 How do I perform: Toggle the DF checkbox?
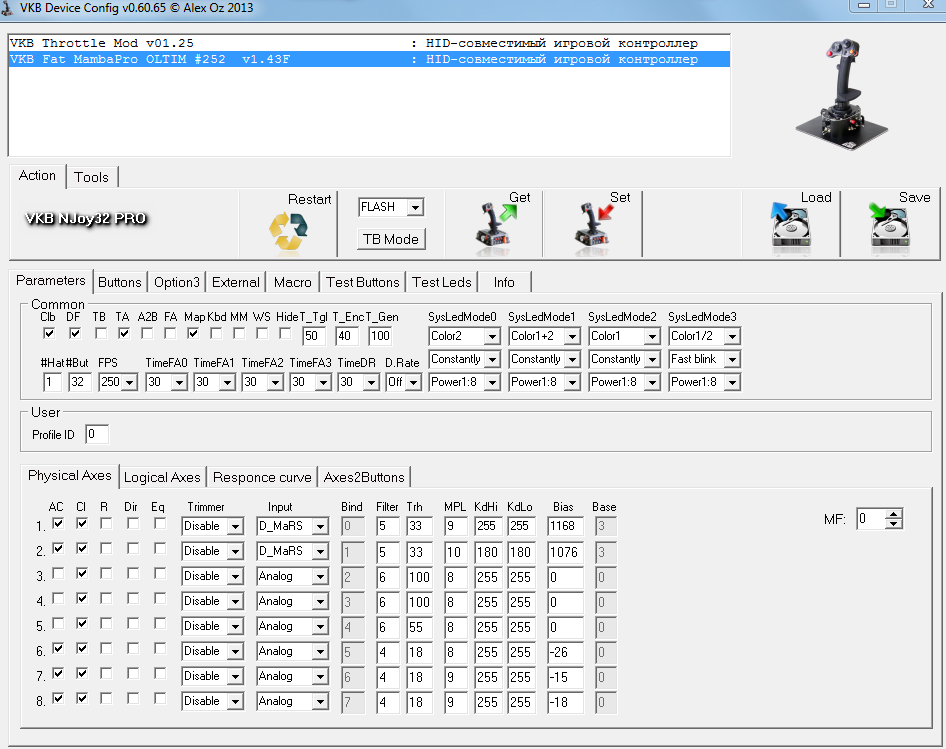(x=74, y=333)
